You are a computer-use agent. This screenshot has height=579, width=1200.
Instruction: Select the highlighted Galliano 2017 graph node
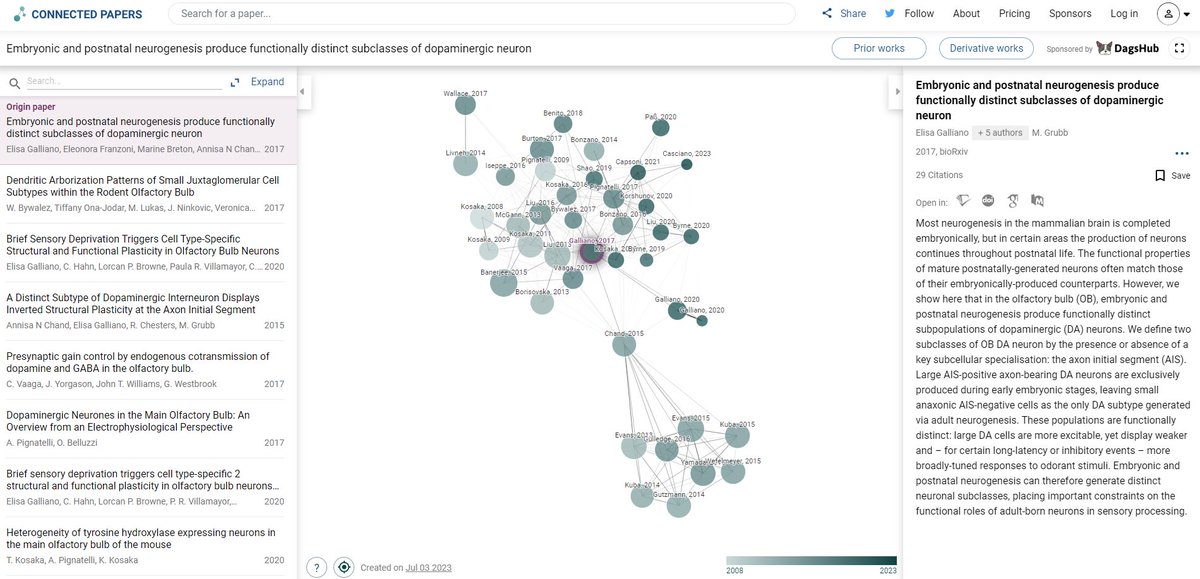(590, 253)
